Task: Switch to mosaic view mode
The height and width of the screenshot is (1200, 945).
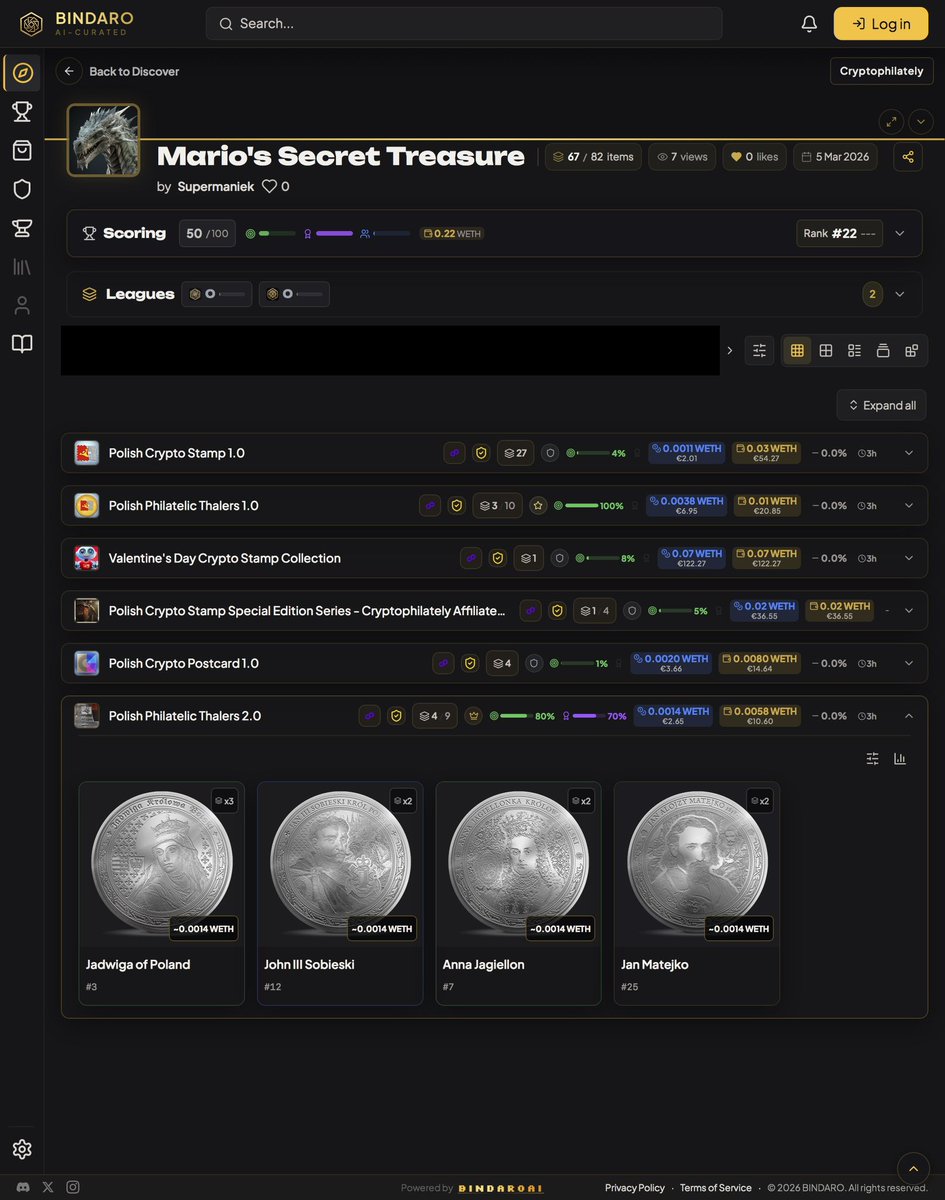Action: 911,350
